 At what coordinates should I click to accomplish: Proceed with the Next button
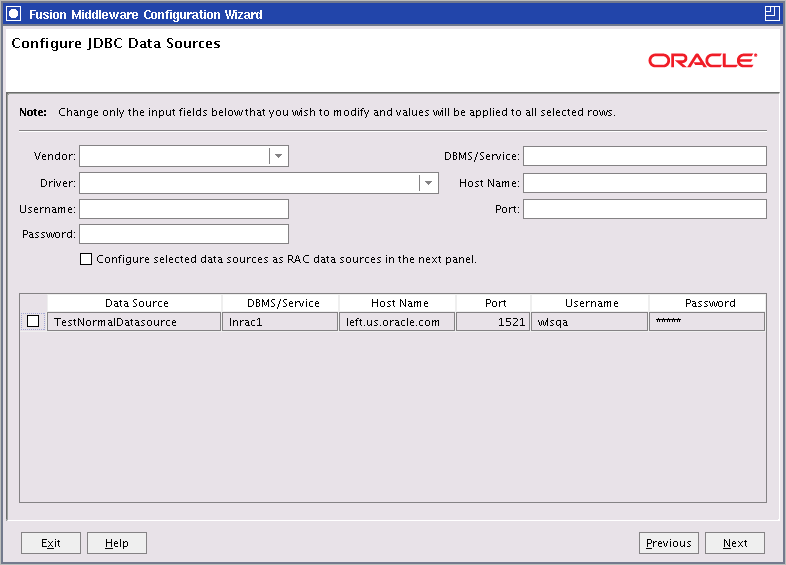[735, 543]
